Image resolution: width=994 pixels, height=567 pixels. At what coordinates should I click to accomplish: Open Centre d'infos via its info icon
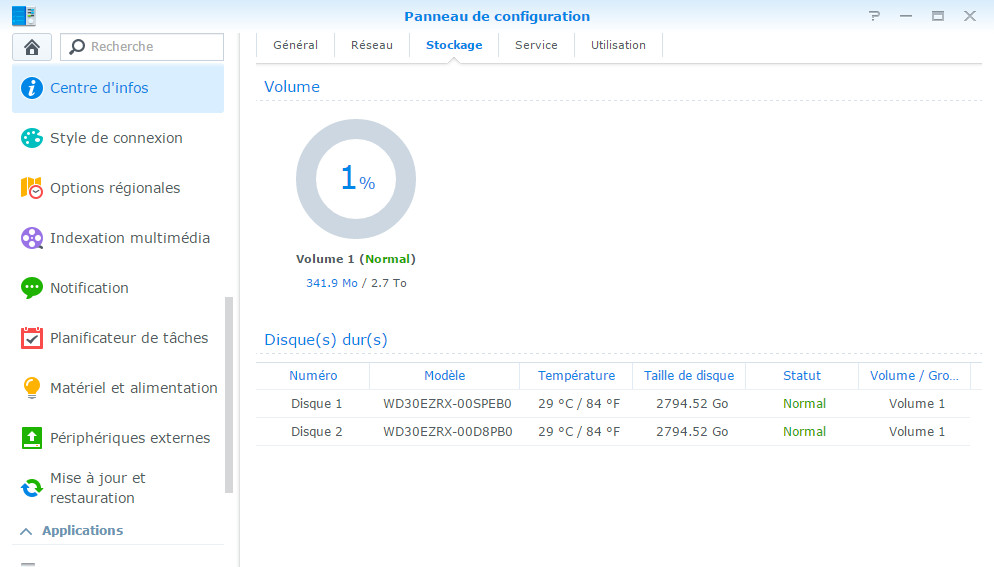pos(32,88)
